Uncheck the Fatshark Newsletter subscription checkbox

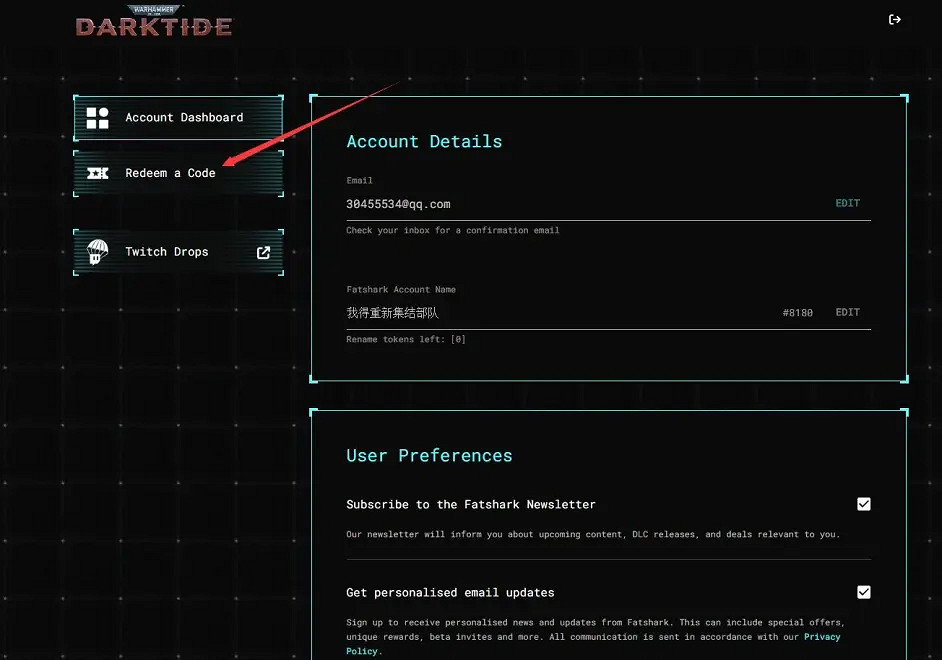[x=864, y=504]
